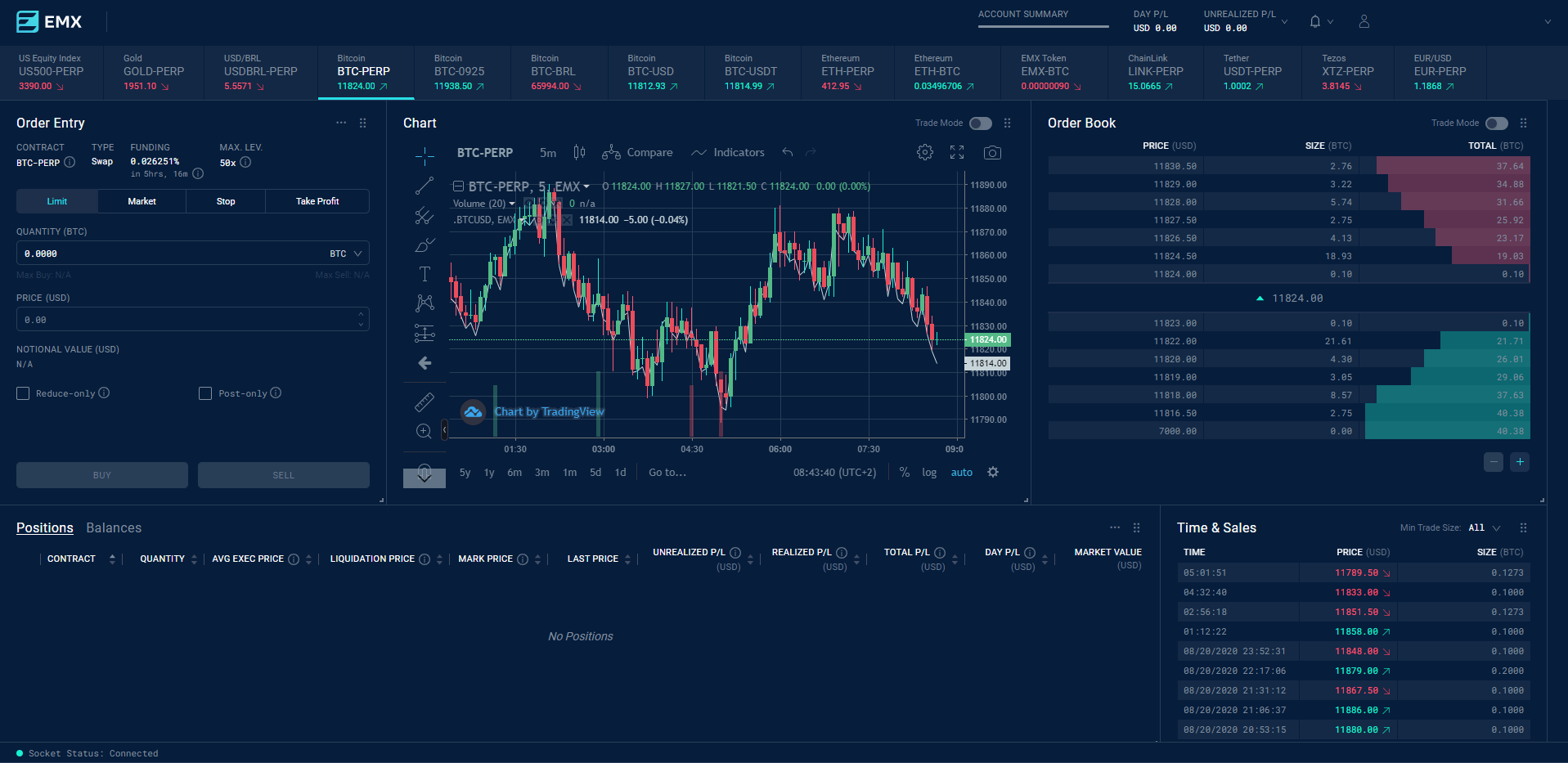This screenshot has height=763, width=1568.
Task: Click the back arrow in chart toolbar
Action: (425, 363)
